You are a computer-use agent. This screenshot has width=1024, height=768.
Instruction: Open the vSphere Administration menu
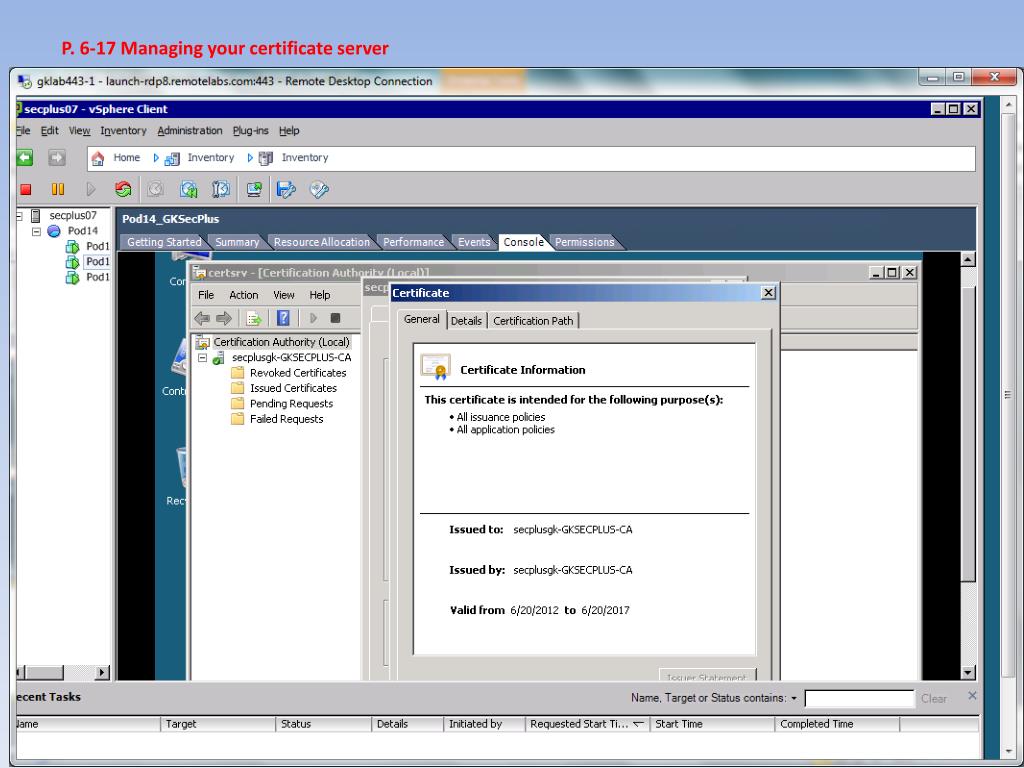(x=190, y=131)
